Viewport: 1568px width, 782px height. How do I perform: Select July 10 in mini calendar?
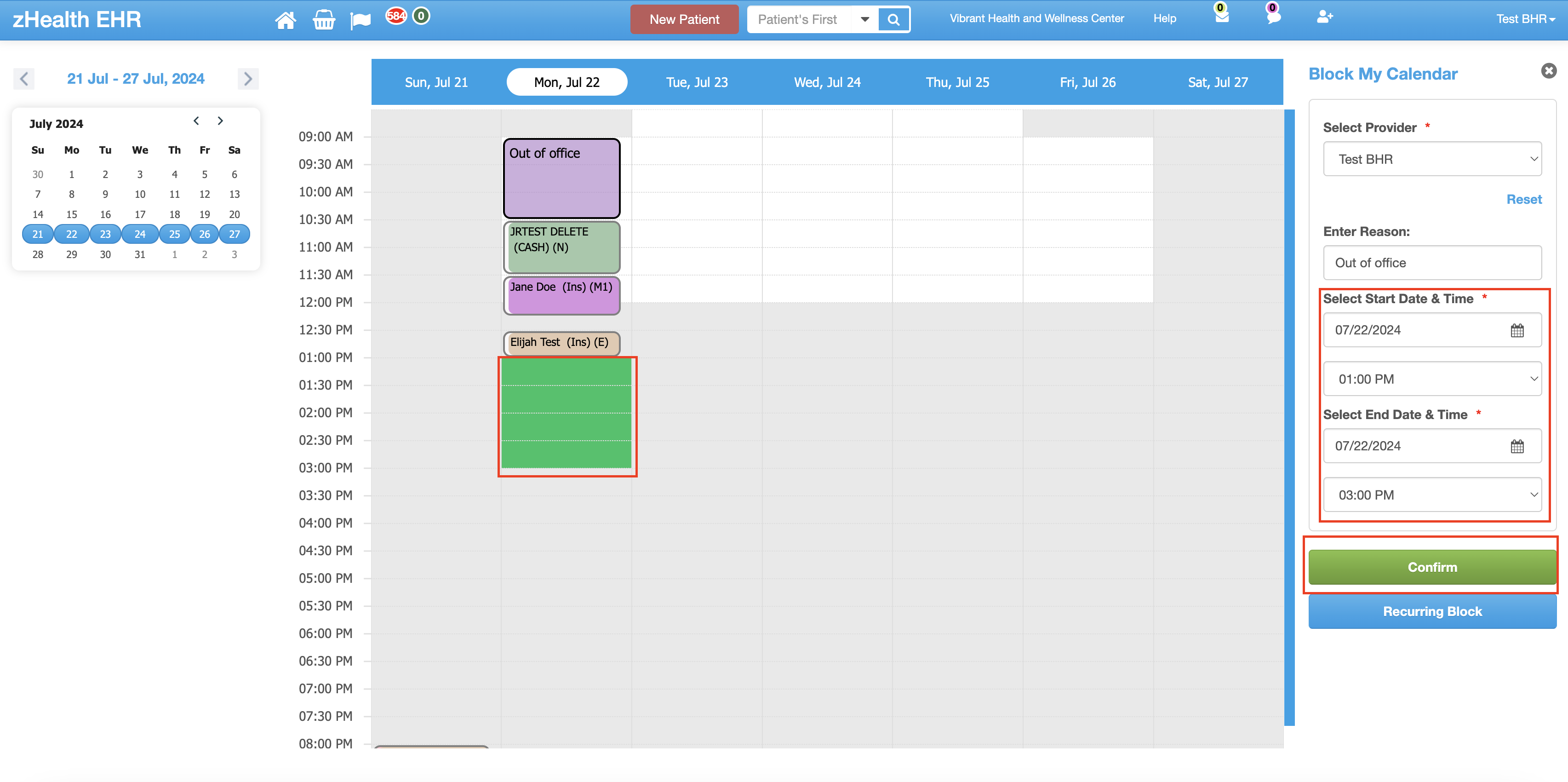pyautogui.click(x=140, y=194)
